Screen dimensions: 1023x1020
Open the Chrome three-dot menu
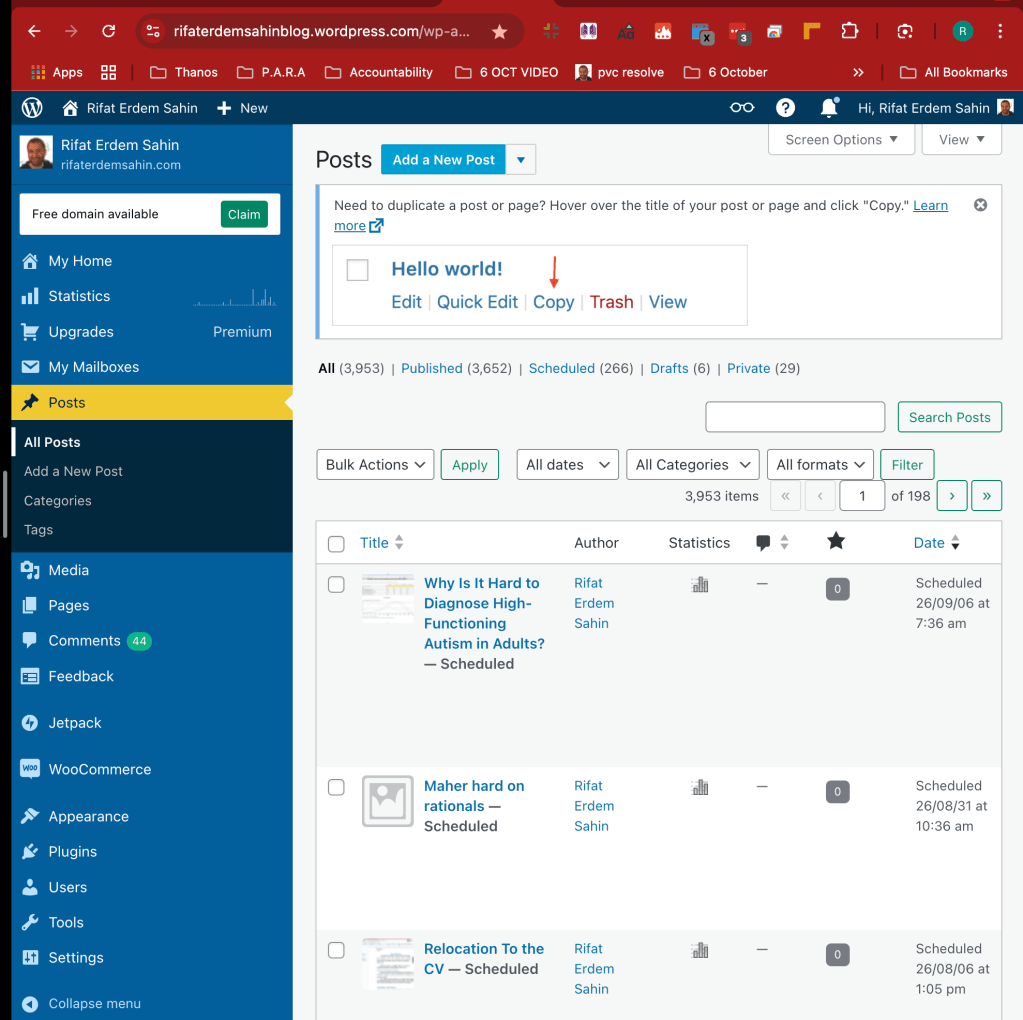coord(1000,31)
